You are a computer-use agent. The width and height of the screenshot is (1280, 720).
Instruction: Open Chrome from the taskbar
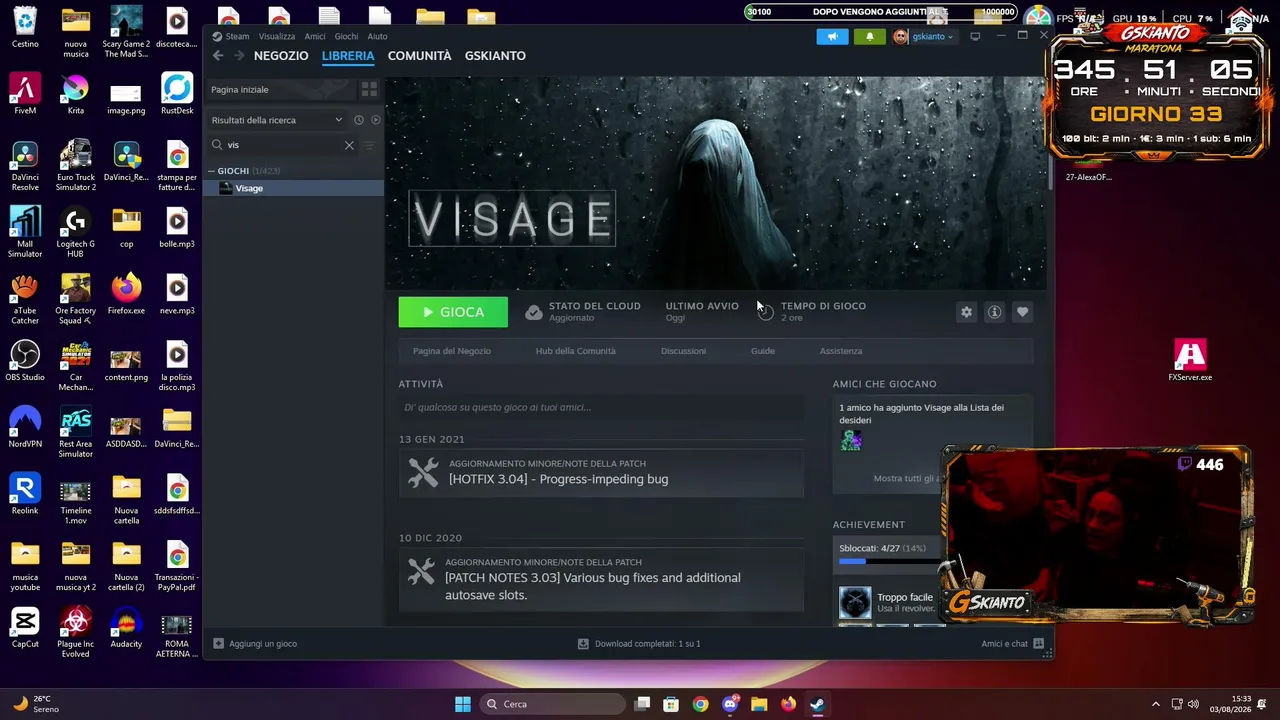click(x=700, y=704)
